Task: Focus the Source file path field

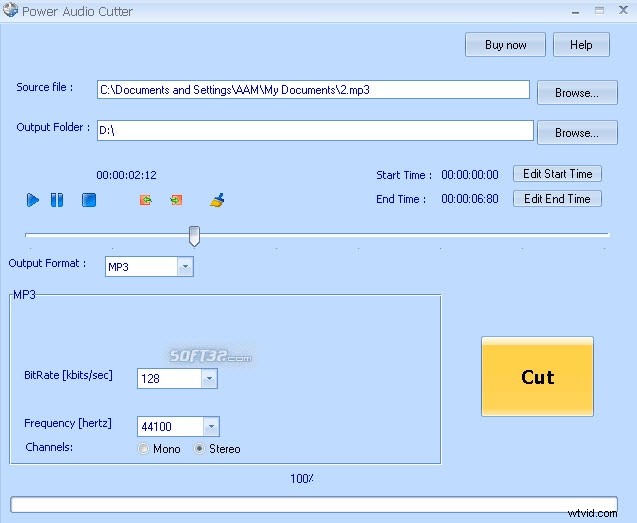Action: click(x=313, y=90)
